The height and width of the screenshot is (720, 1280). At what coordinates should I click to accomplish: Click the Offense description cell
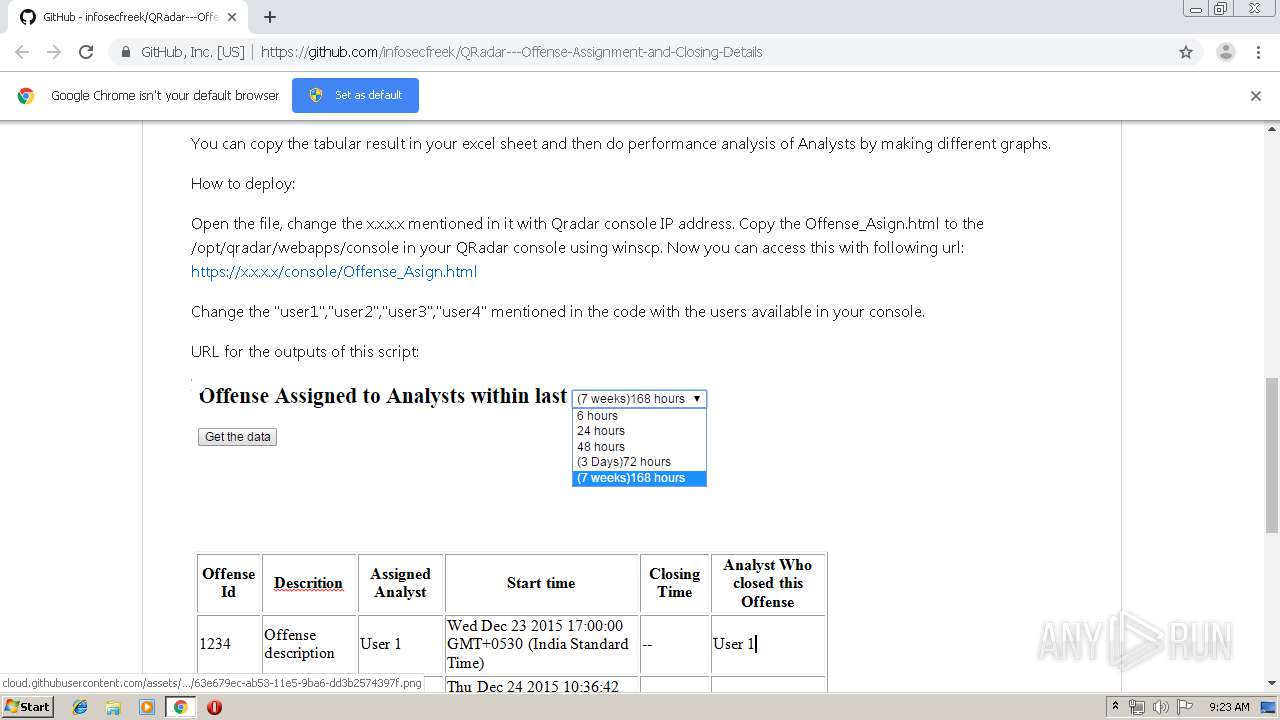tap(309, 644)
